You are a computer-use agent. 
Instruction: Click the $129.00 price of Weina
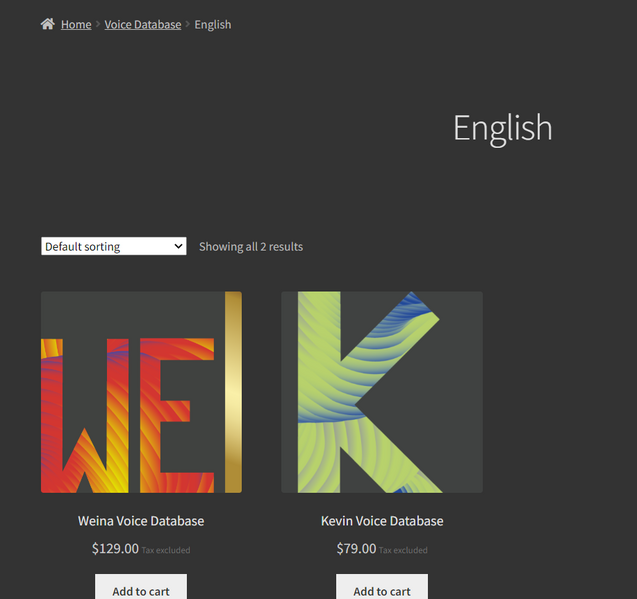click(x=115, y=549)
